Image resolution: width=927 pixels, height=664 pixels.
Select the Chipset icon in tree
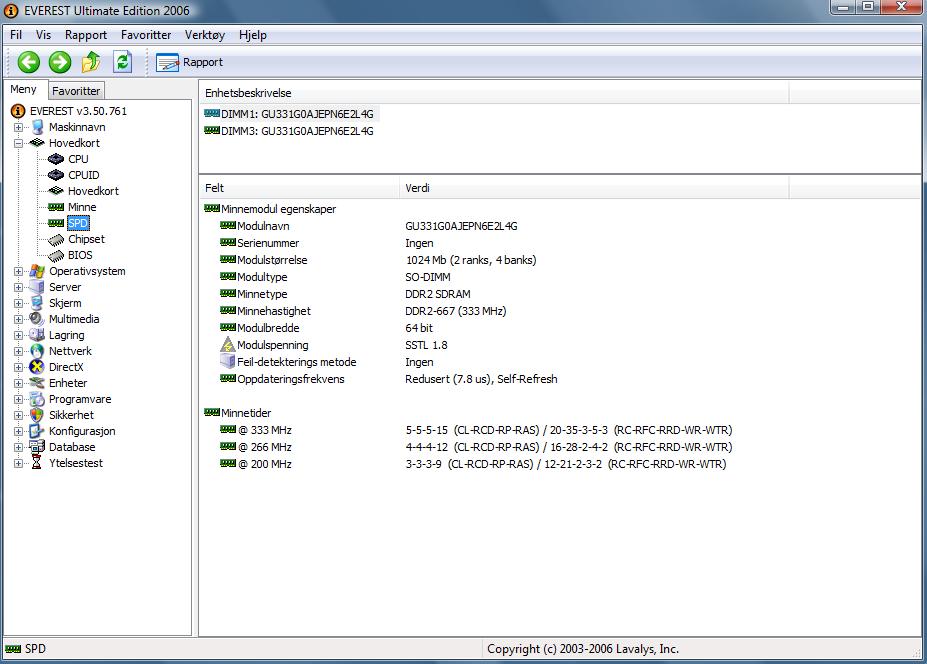(x=56, y=239)
